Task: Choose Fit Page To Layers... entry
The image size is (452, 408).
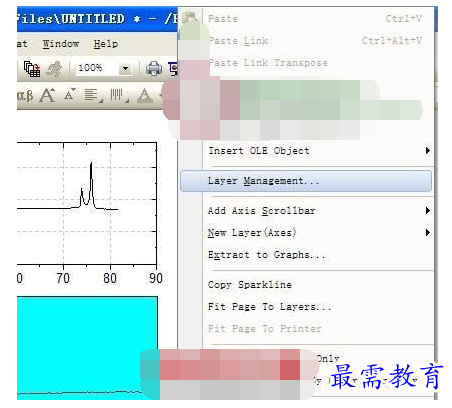Action: (306, 307)
